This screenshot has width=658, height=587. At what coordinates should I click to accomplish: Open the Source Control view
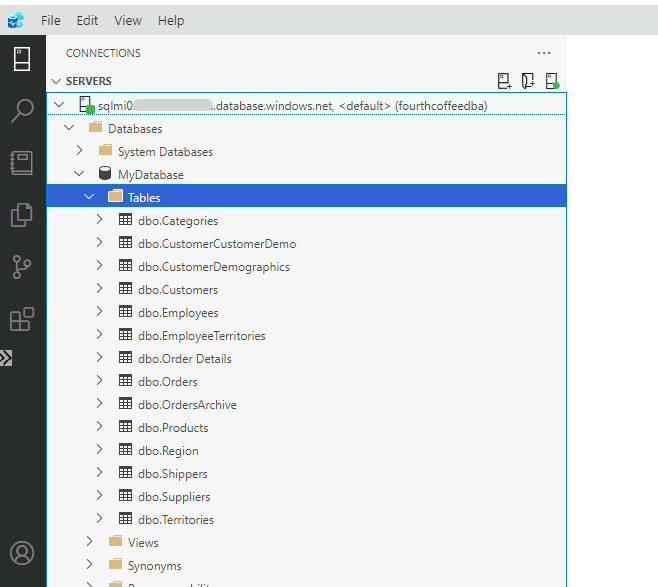tap(22, 267)
